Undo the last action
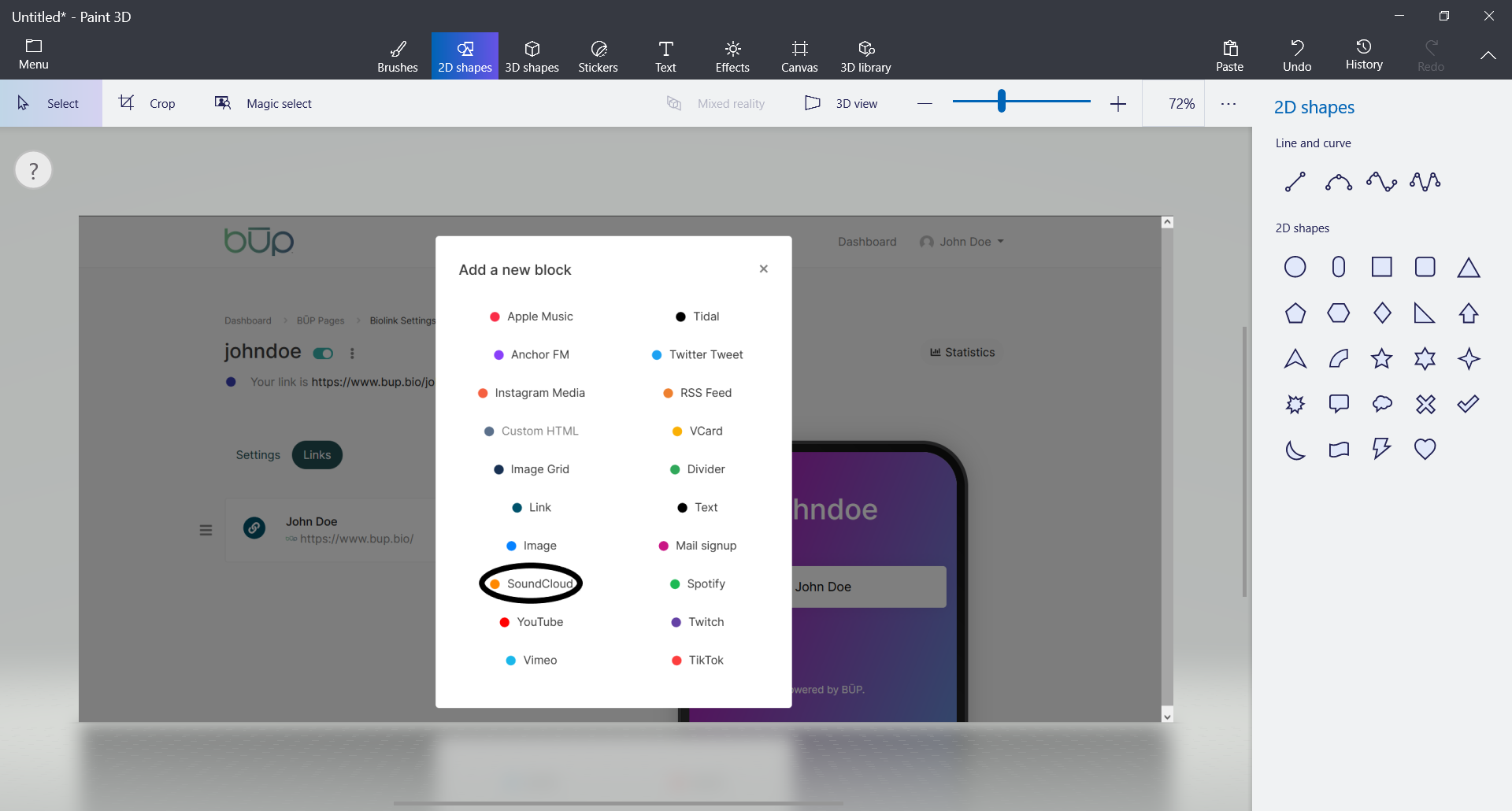The height and width of the screenshot is (811, 1512). pos(1297,57)
